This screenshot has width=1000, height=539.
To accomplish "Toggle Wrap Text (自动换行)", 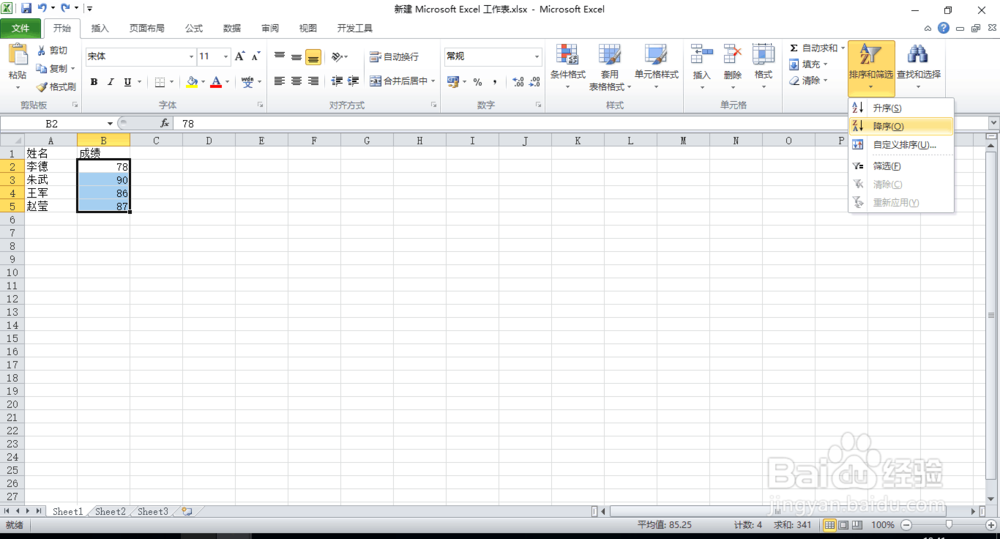I will pyautogui.click(x=394, y=57).
